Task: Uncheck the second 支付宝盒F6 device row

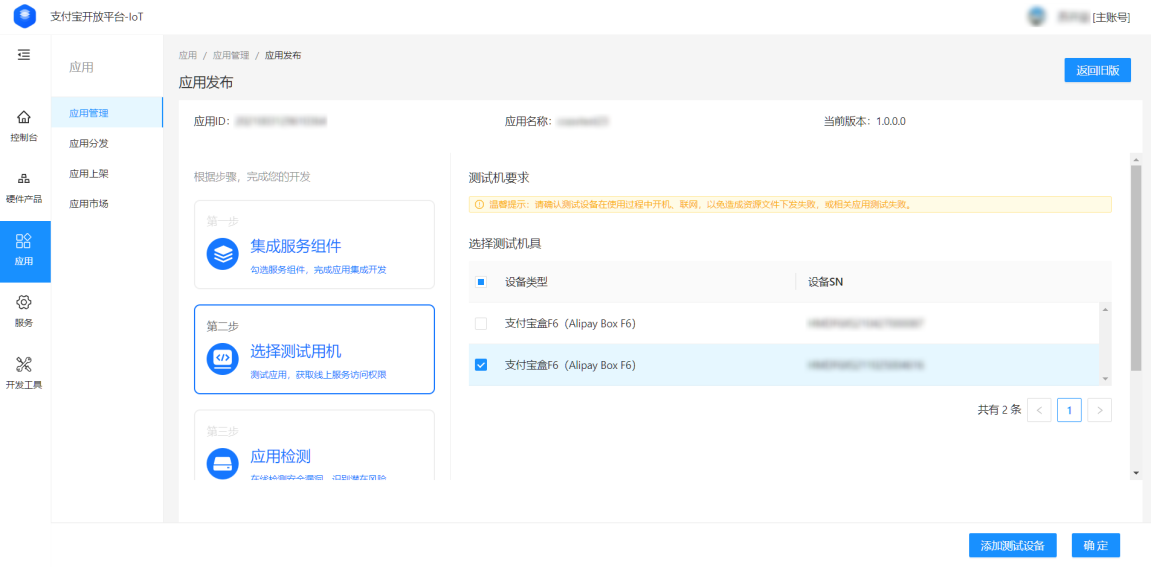Action: [481, 364]
